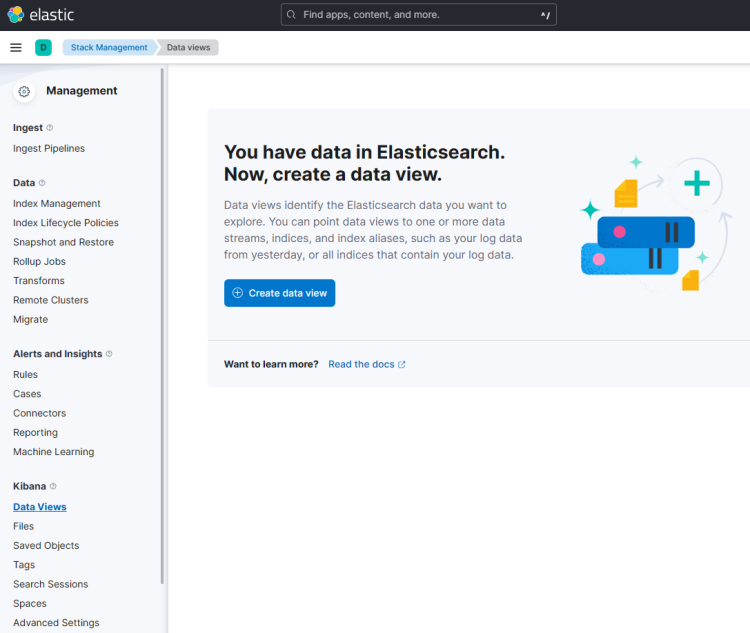Open the D space avatar
750x633 pixels.
tap(44, 47)
